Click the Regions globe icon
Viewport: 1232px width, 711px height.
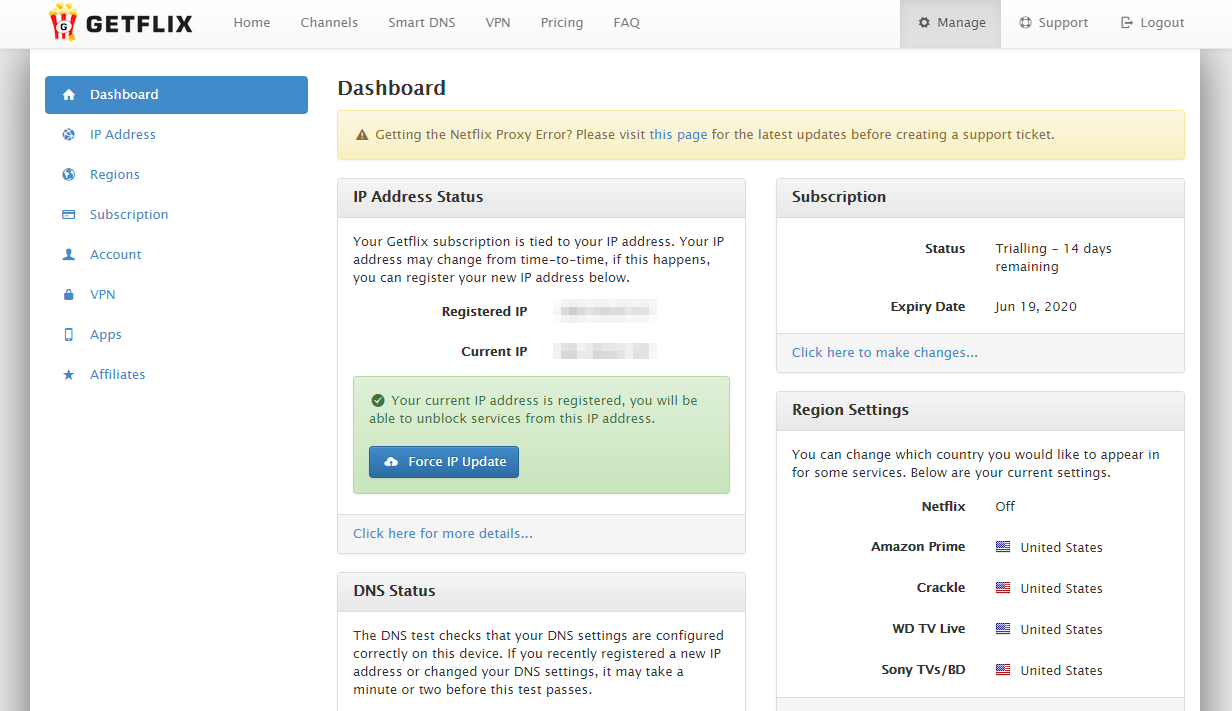click(69, 175)
